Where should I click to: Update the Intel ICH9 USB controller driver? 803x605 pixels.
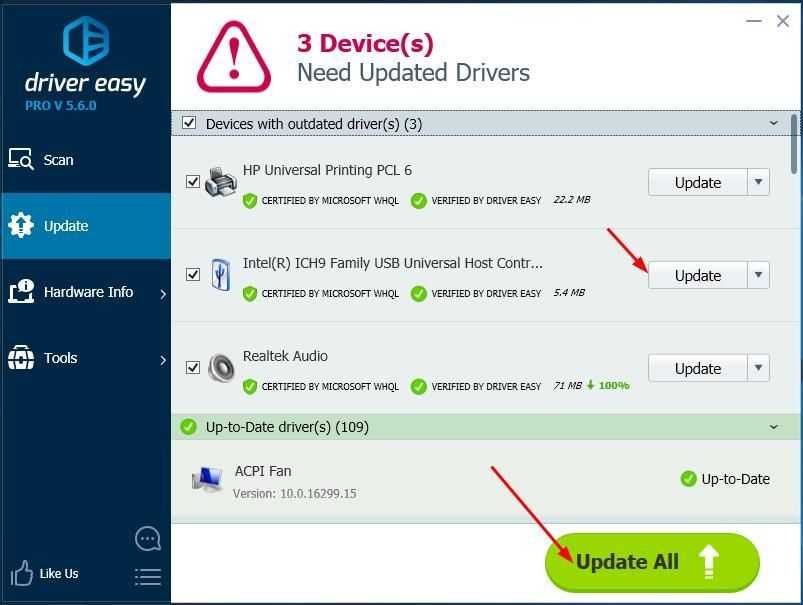(x=698, y=275)
